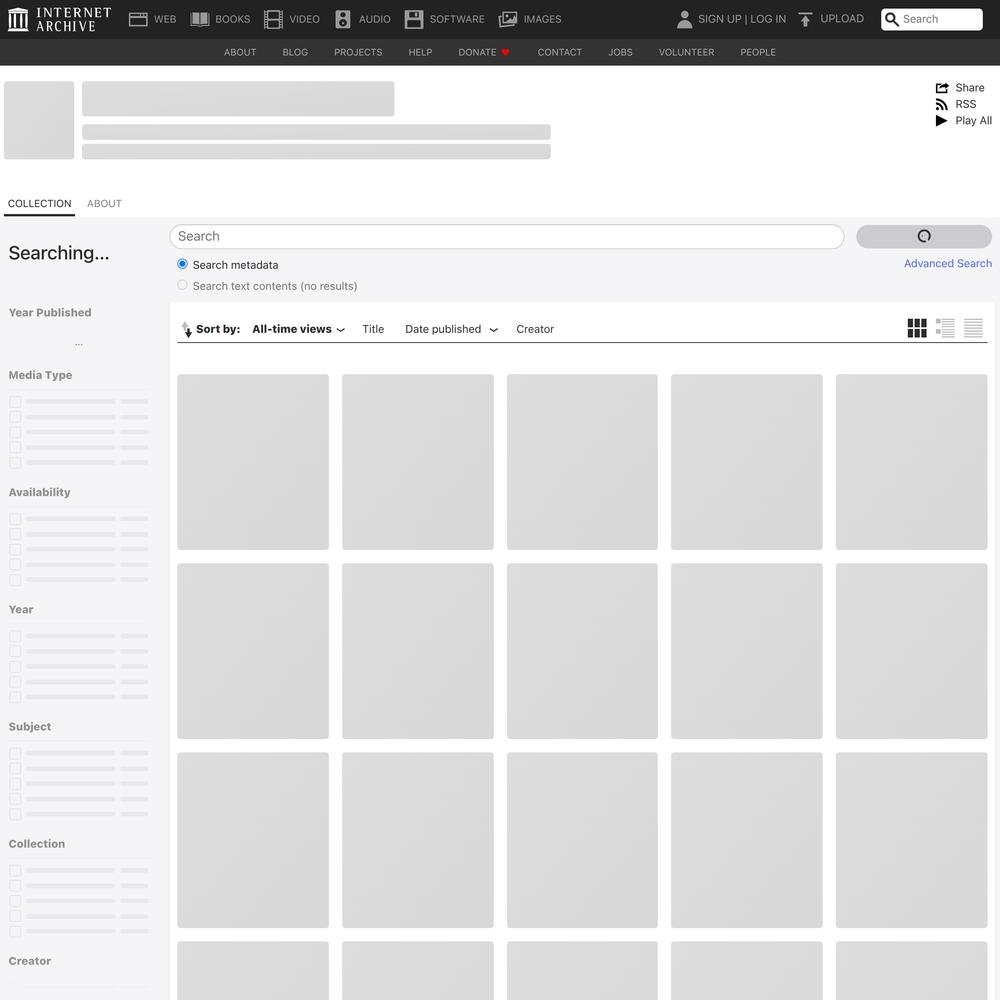The height and width of the screenshot is (1000, 1000).
Task: Select Search text contents radio option
Action: 182,286
